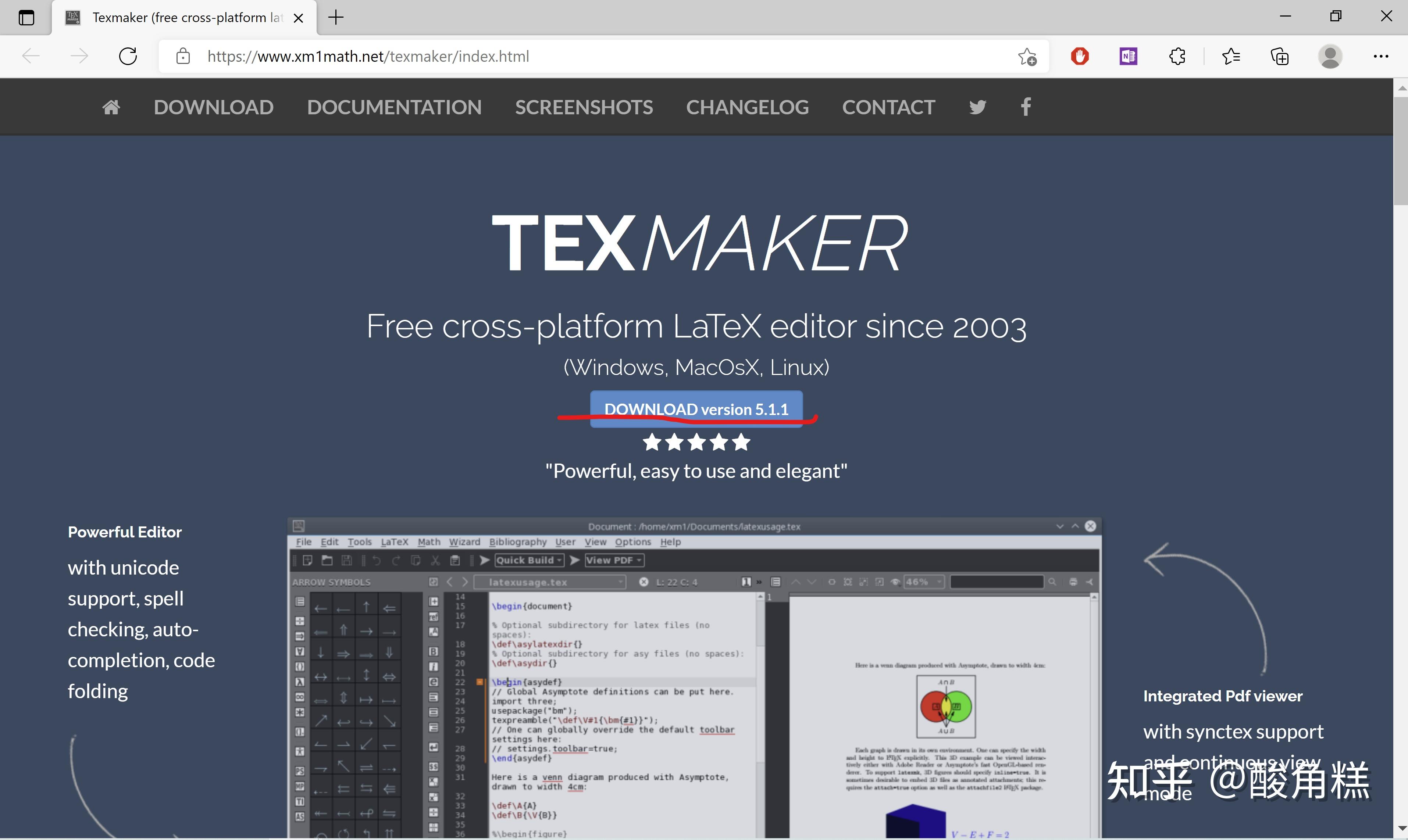Select the Greek letters λ sidebar icon

coord(300,682)
